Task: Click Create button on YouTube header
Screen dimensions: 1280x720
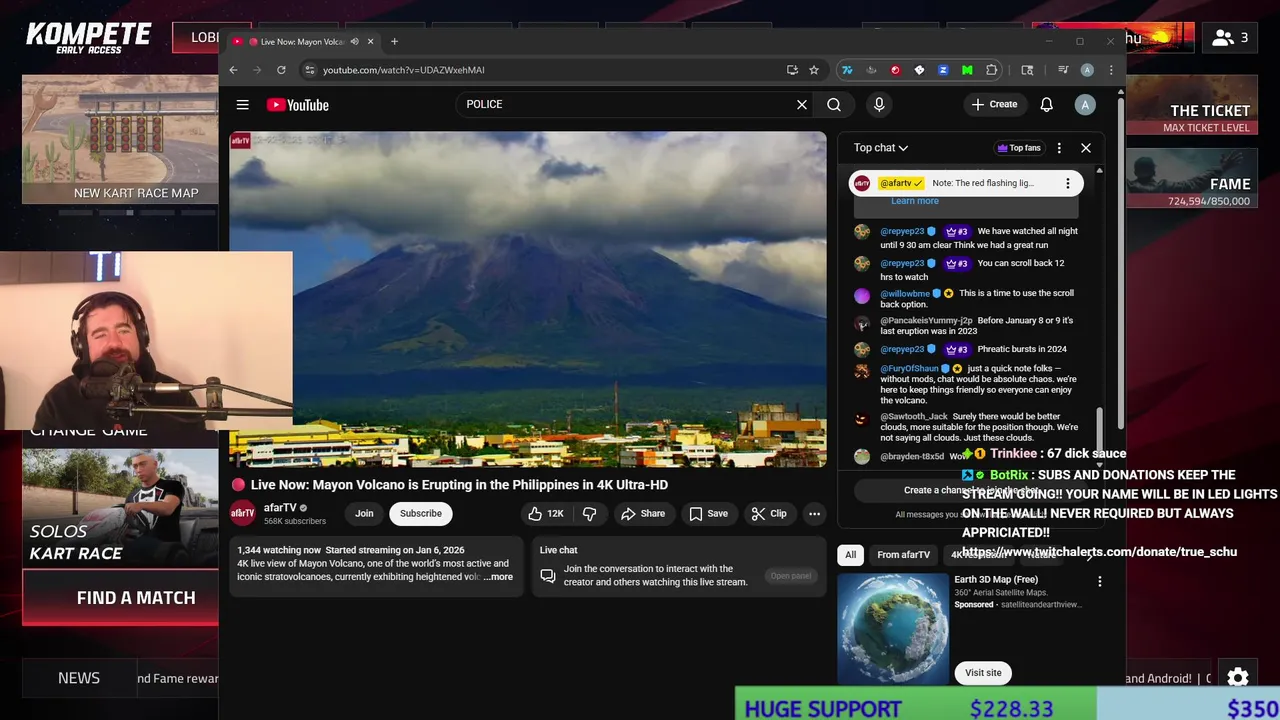Action: tap(994, 104)
